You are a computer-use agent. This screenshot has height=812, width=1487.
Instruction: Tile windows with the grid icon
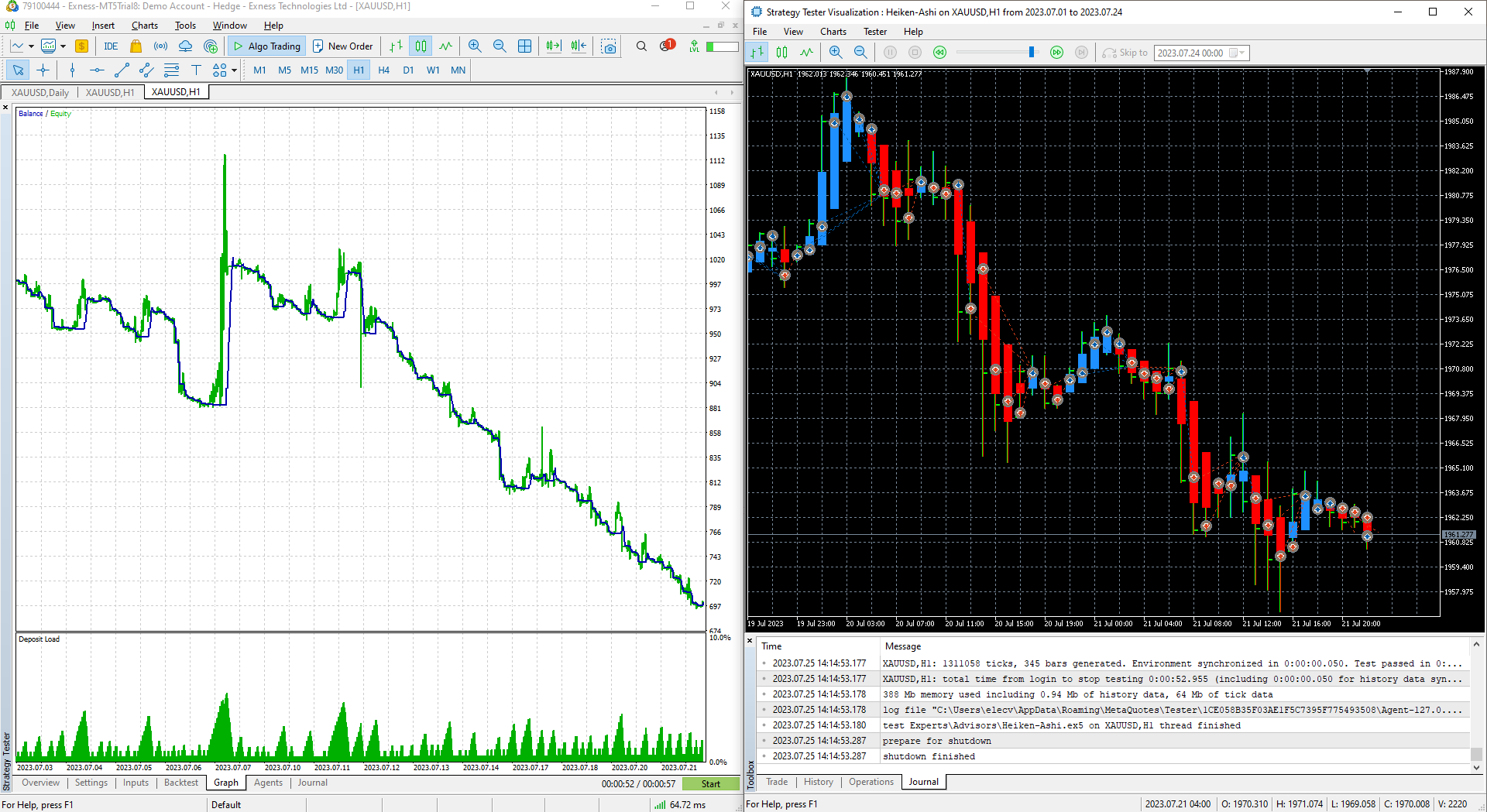524,46
